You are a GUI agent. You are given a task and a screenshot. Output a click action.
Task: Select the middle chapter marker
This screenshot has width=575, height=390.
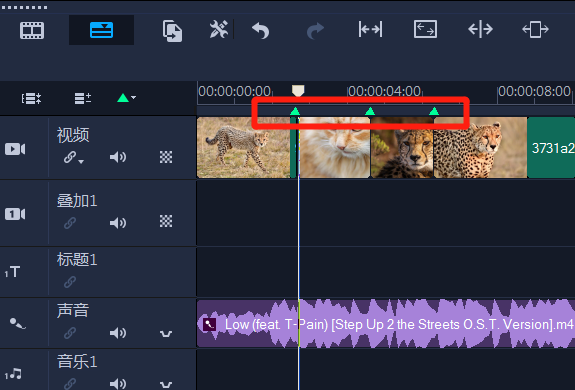tap(370, 111)
